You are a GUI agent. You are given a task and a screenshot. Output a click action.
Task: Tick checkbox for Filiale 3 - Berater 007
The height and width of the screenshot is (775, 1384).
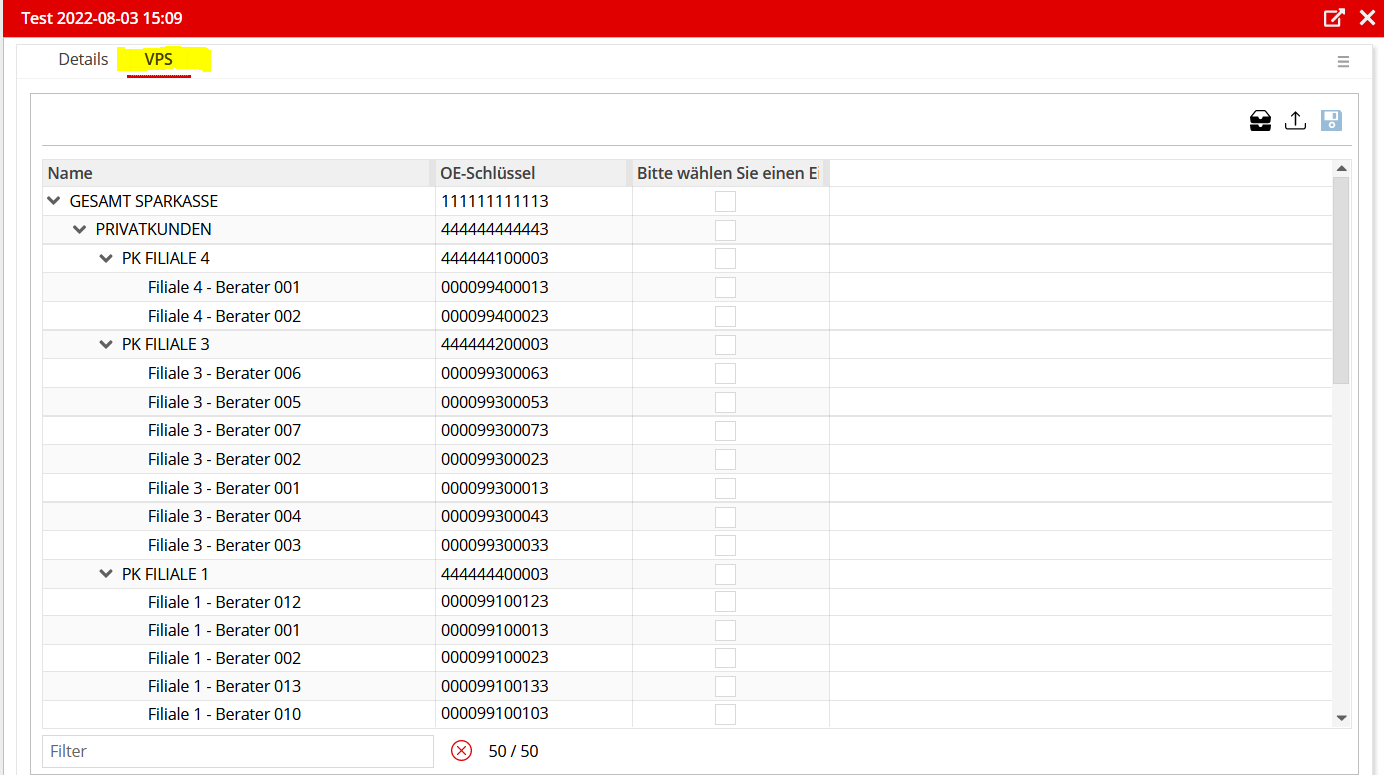tap(725, 431)
